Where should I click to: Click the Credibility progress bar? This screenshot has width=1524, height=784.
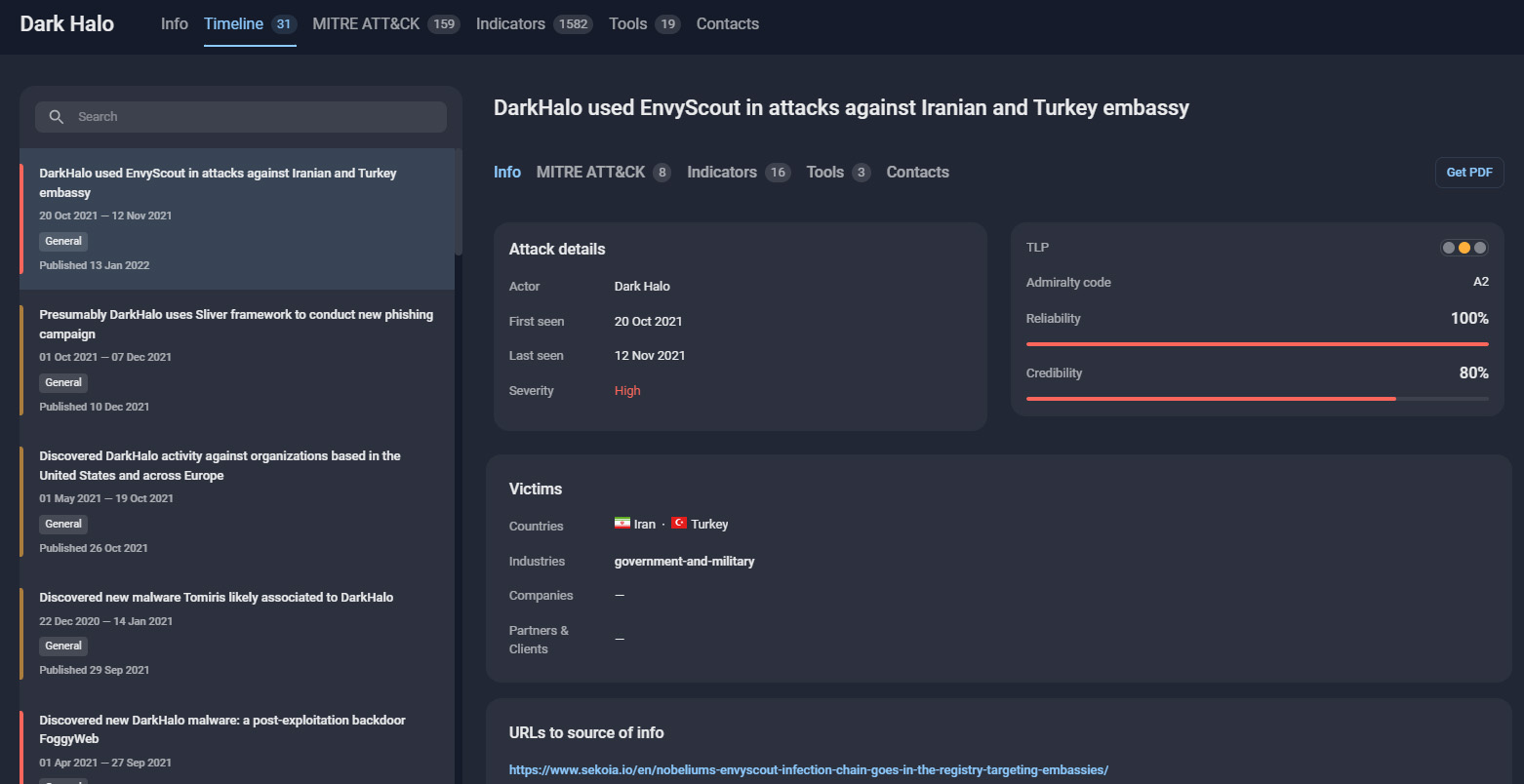[1257, 399]
